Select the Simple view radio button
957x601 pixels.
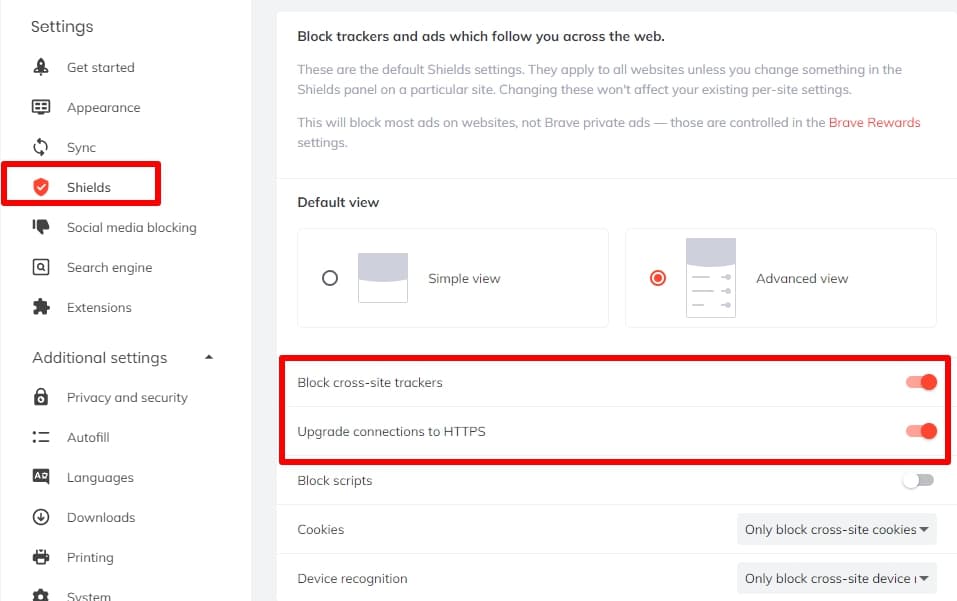click(x=330, y=278)
